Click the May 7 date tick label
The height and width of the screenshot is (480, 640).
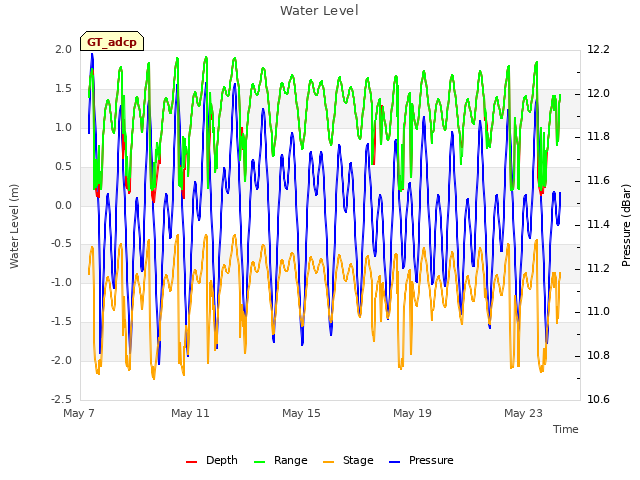point(79,413)
